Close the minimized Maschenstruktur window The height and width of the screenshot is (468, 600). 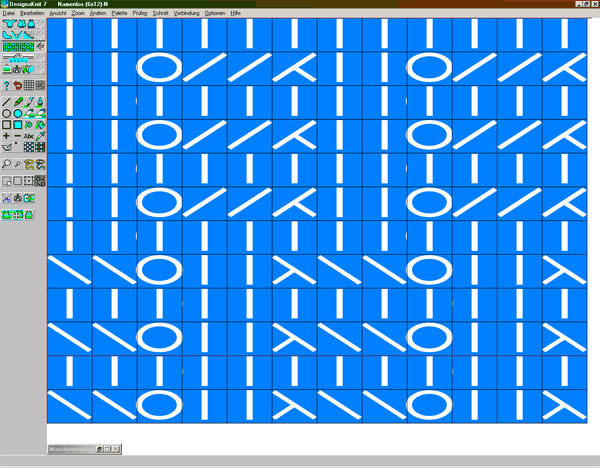tap(116, 449)
